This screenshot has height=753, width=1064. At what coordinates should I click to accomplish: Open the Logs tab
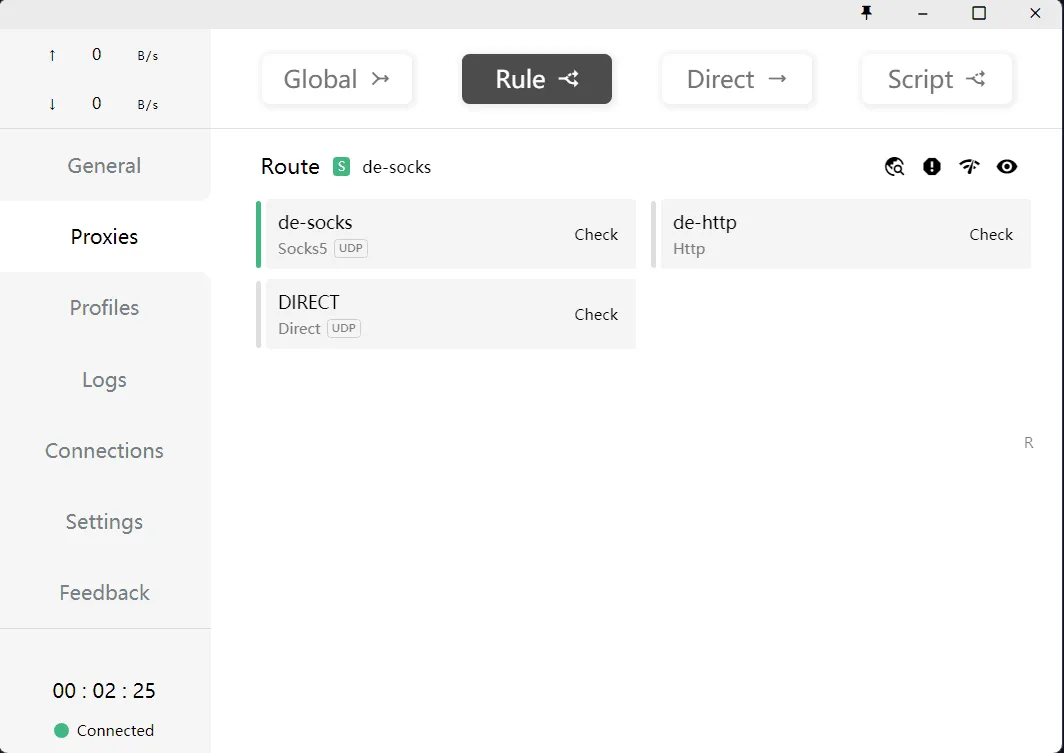coord(104,380)
